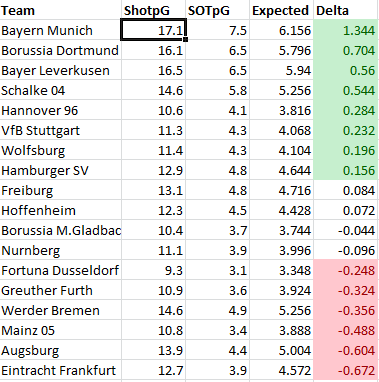The height and width of the screenshot is (382, 379).
Task: Click the fill handle of the selected cell
Action: click(185, 39)
